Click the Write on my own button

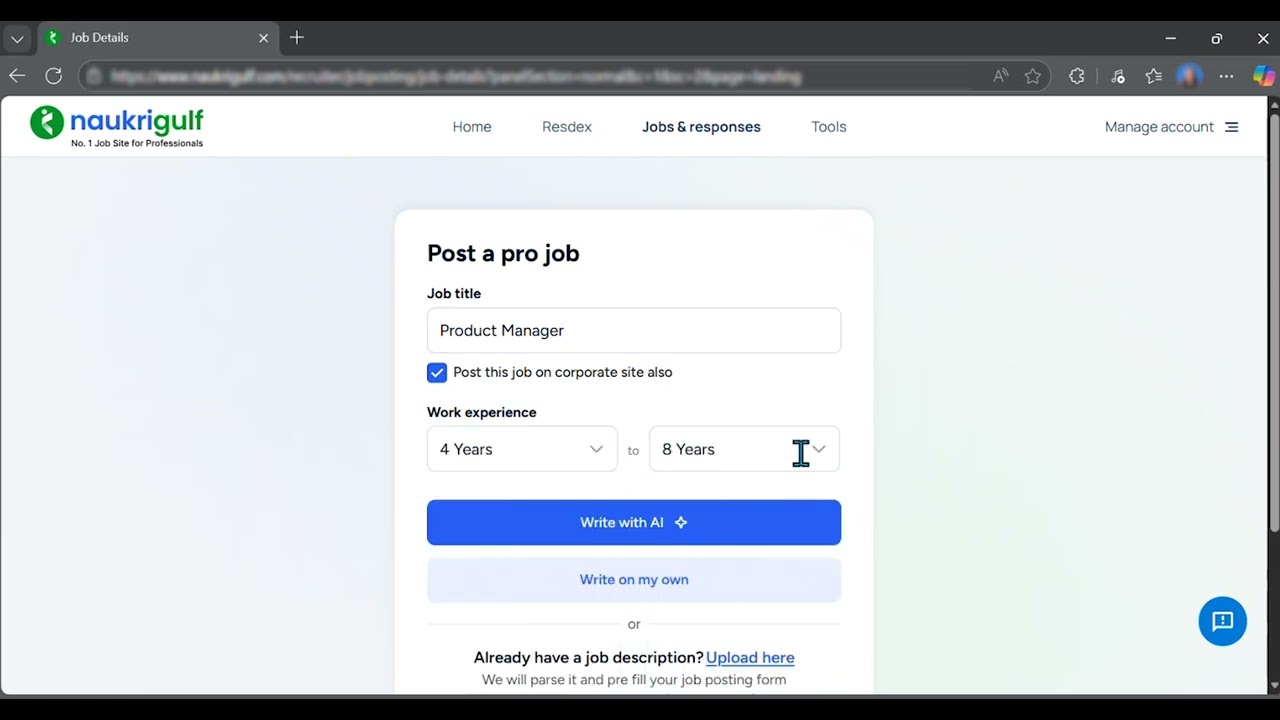634,580
